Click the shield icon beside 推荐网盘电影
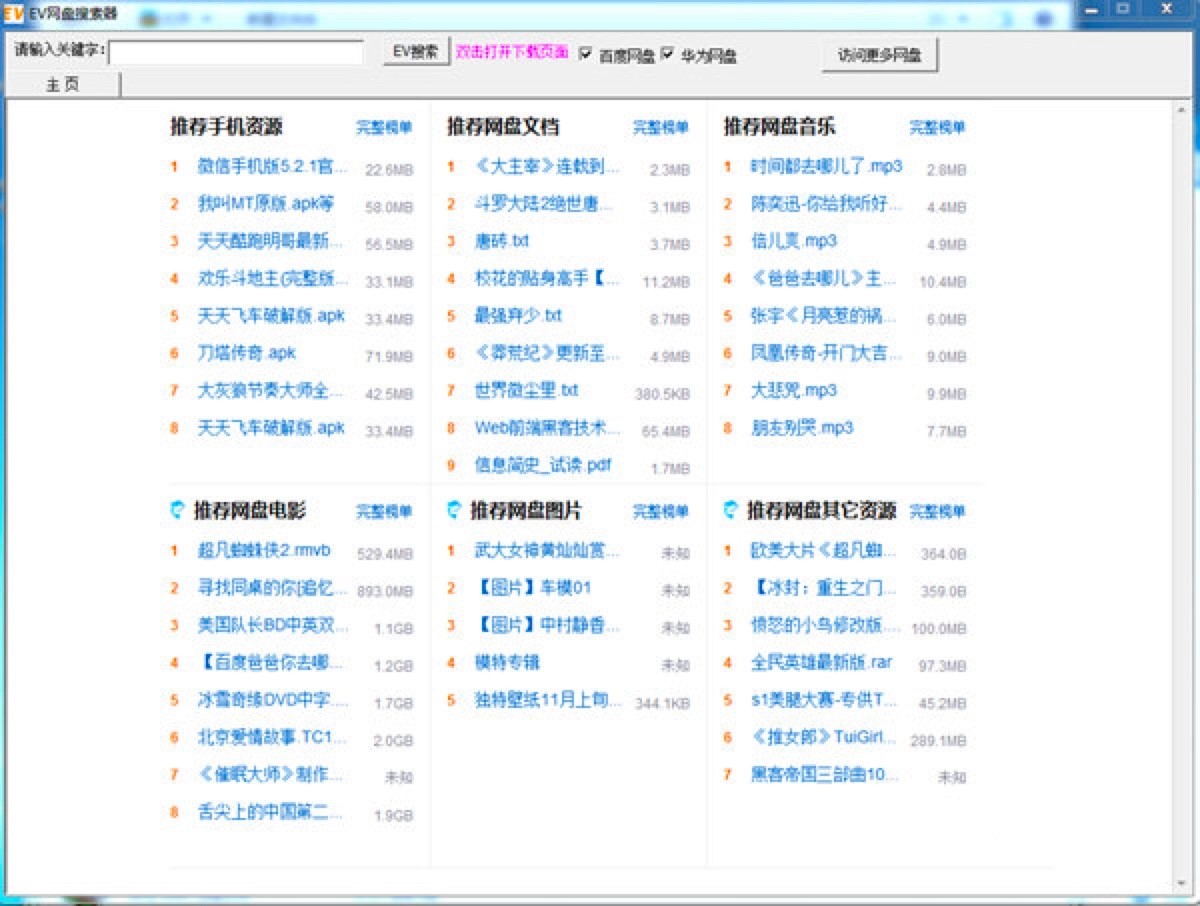The width and height of the screenshot is (1200, 906). 177,511
